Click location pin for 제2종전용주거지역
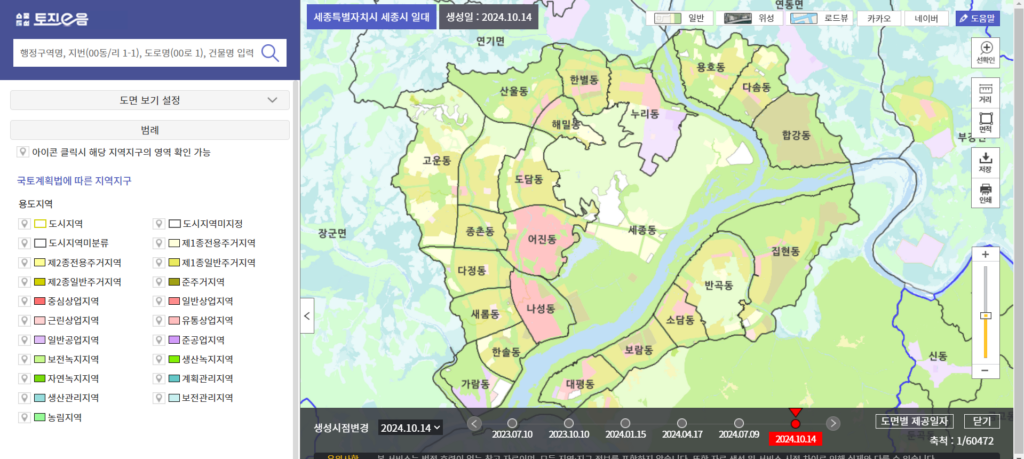Screen dimensions: 1024x459 [24, 262]
